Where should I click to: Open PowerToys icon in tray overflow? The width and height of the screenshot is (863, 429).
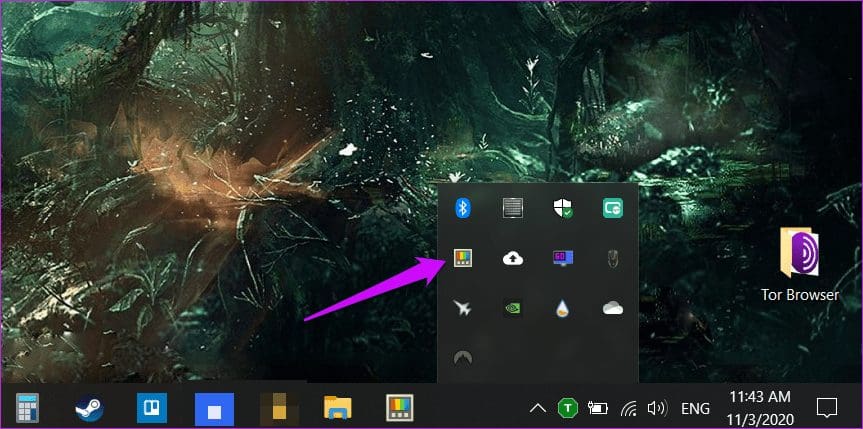463,258
